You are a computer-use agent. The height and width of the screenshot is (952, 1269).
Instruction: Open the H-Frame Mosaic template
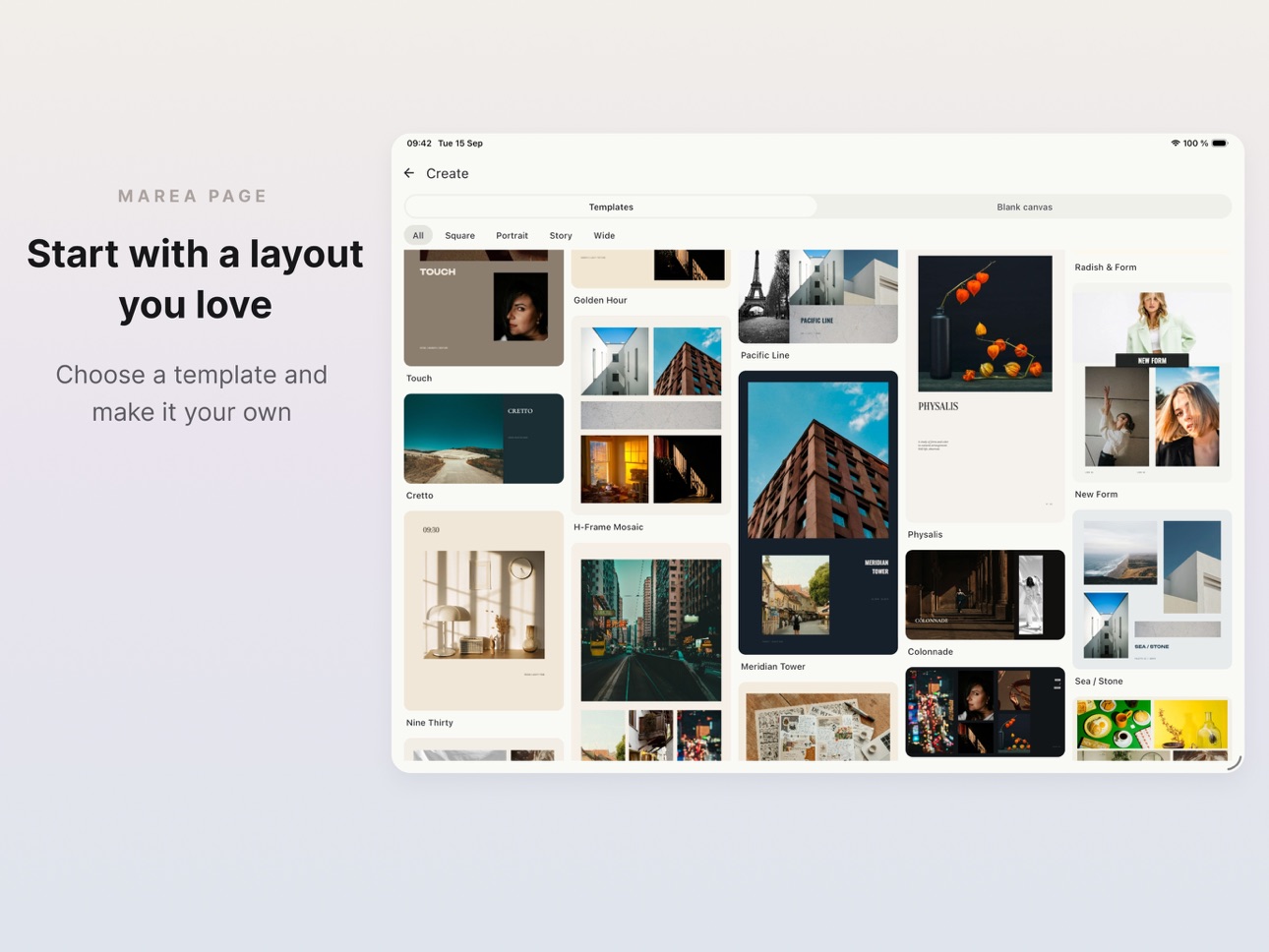651,415
